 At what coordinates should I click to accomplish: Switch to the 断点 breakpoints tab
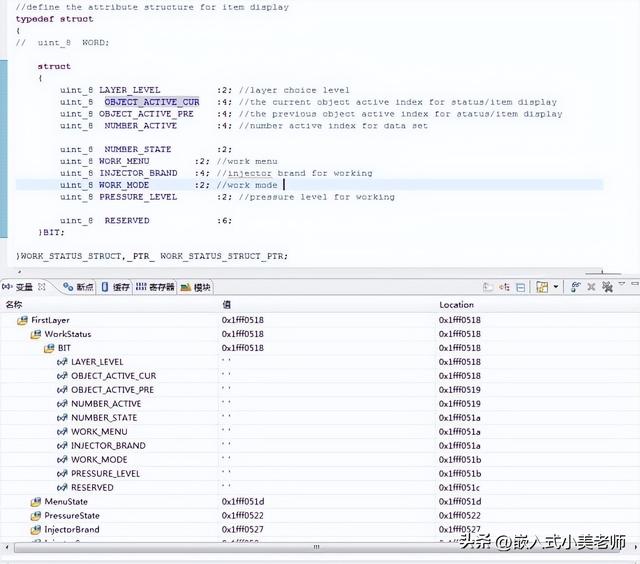point(78,287)
